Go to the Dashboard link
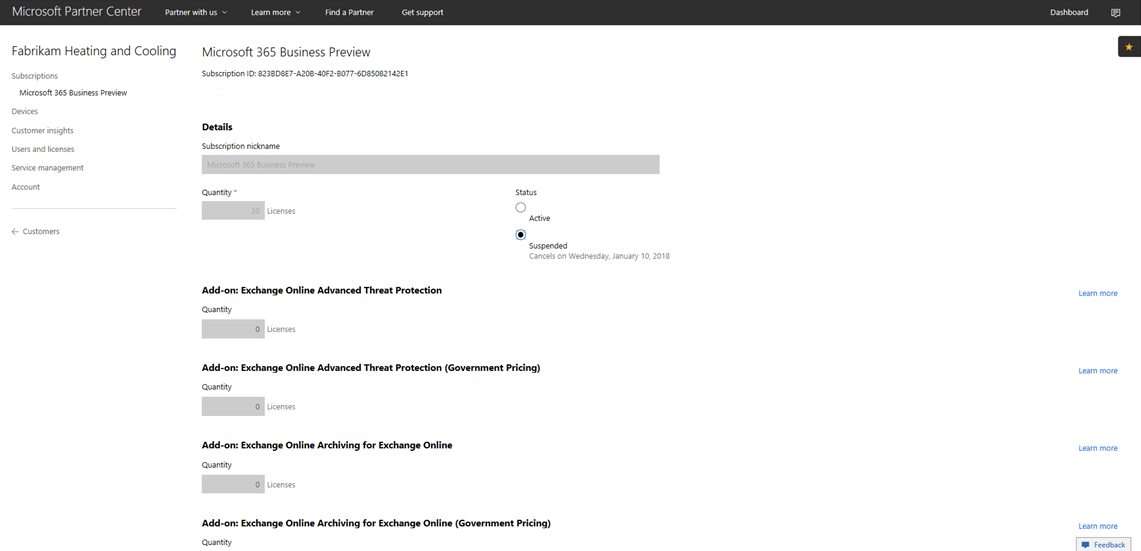 coord(1069,13)
